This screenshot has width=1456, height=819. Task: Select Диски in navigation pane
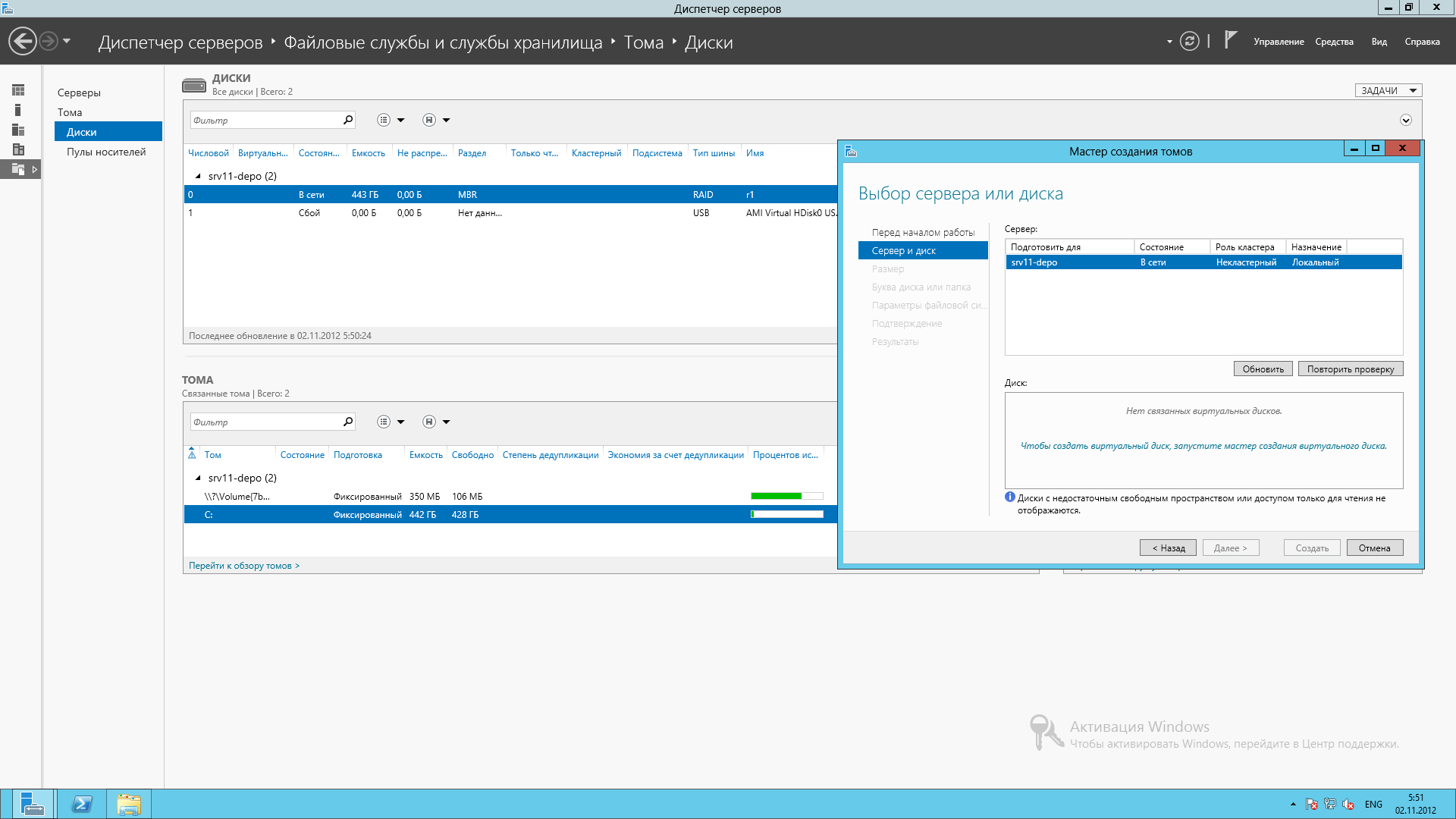pos(108,132)
